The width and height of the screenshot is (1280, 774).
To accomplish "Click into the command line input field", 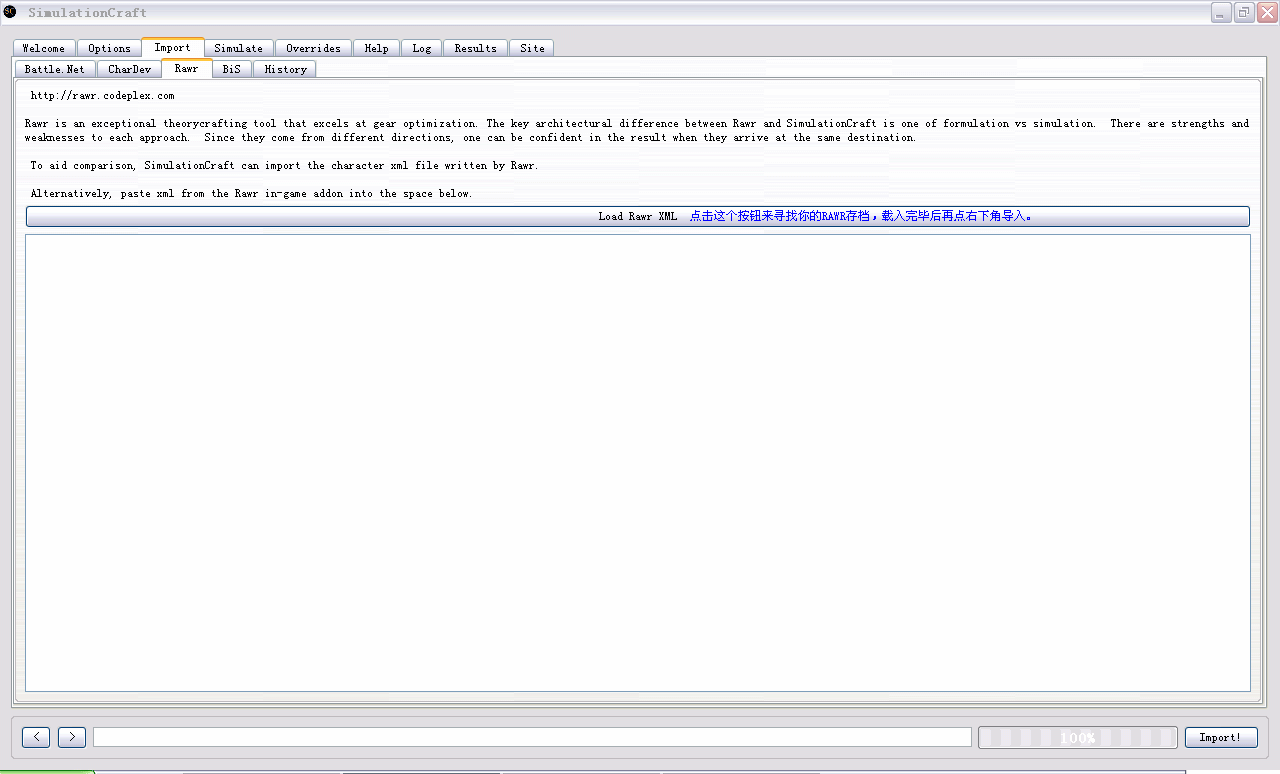I will coord(532,737).
